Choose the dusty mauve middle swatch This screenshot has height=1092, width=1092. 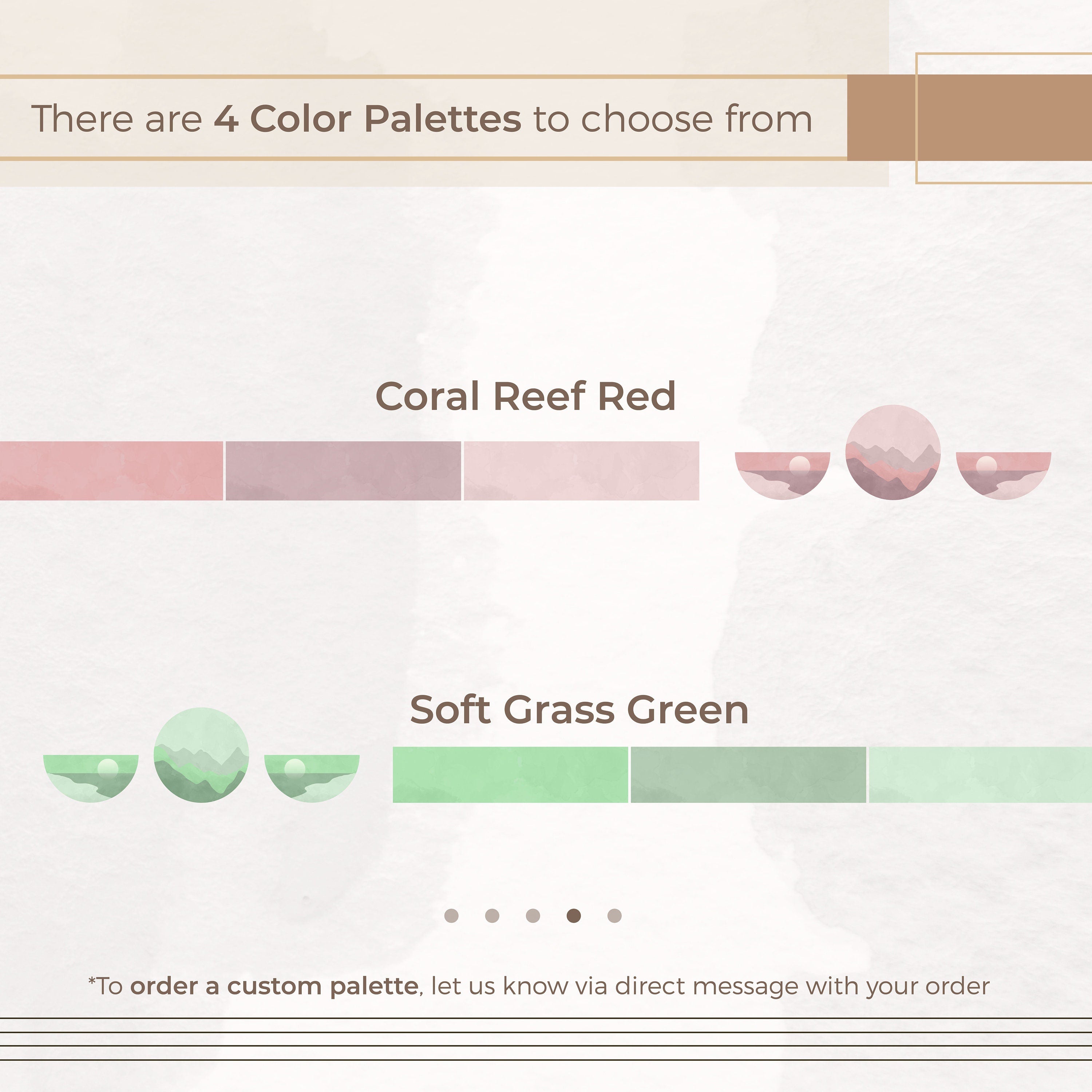[343, 471]
